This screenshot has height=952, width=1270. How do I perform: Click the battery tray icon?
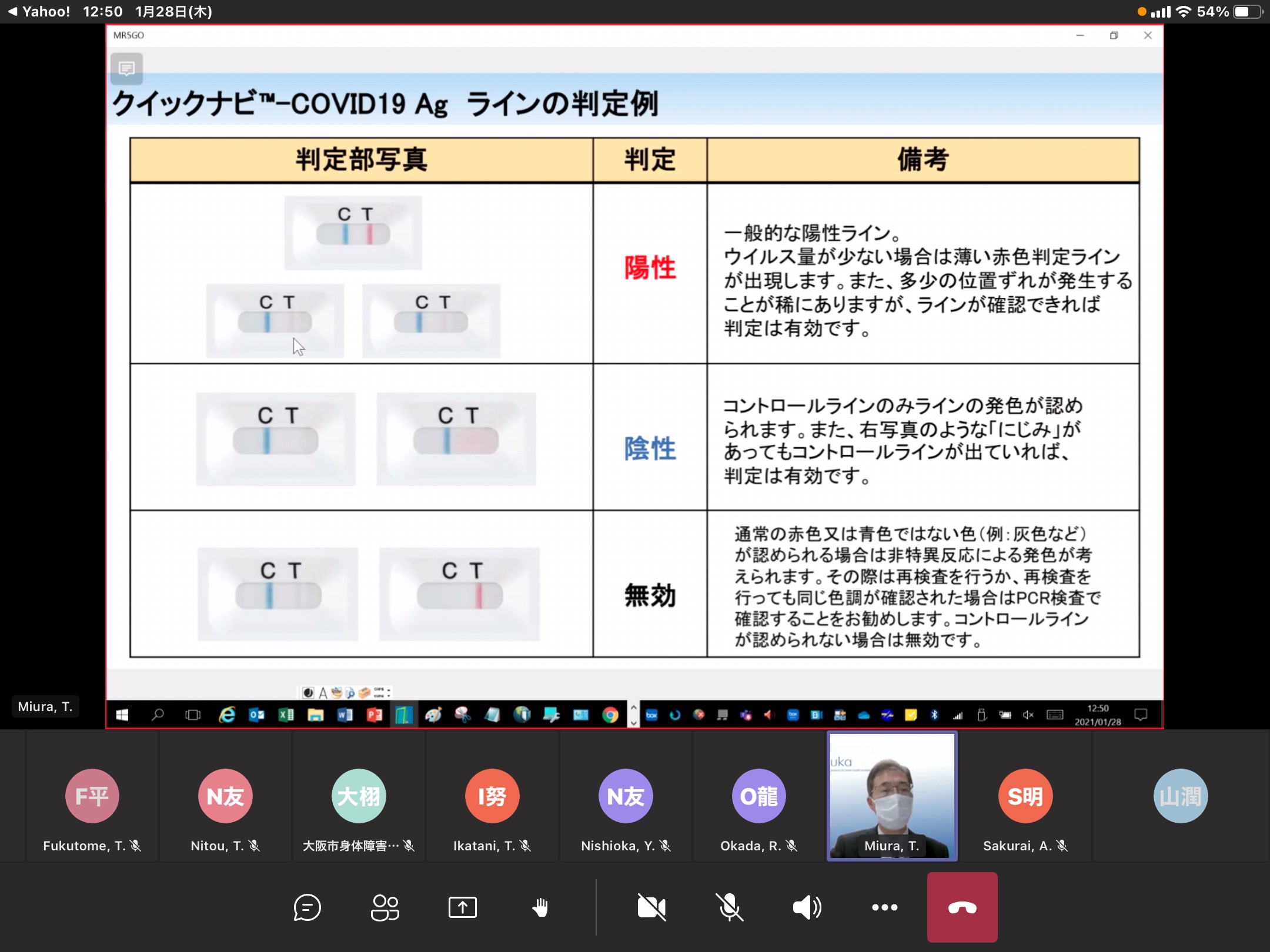1005,715
